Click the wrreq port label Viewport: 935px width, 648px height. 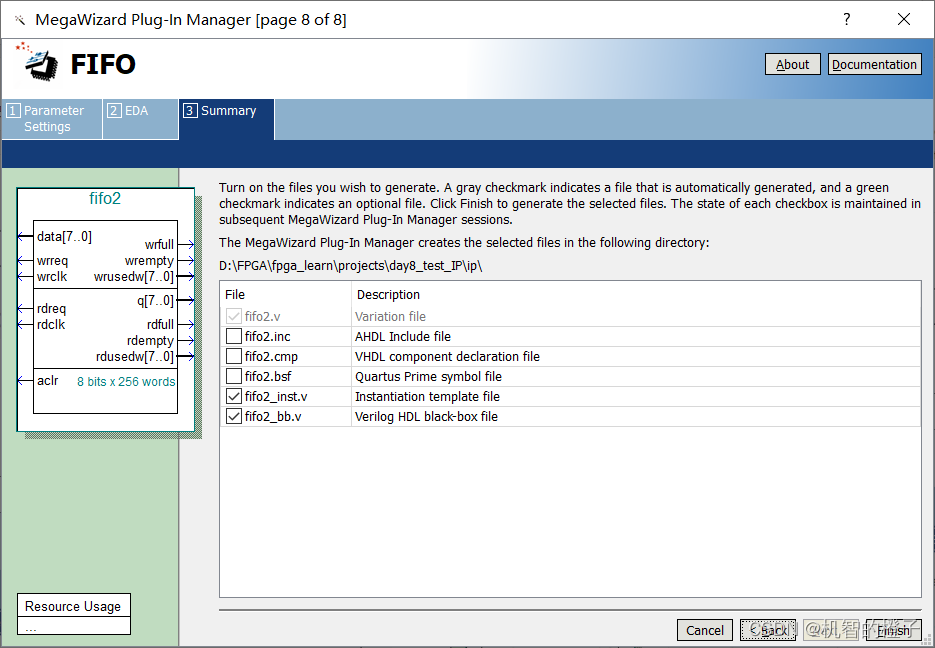(52, 261)
